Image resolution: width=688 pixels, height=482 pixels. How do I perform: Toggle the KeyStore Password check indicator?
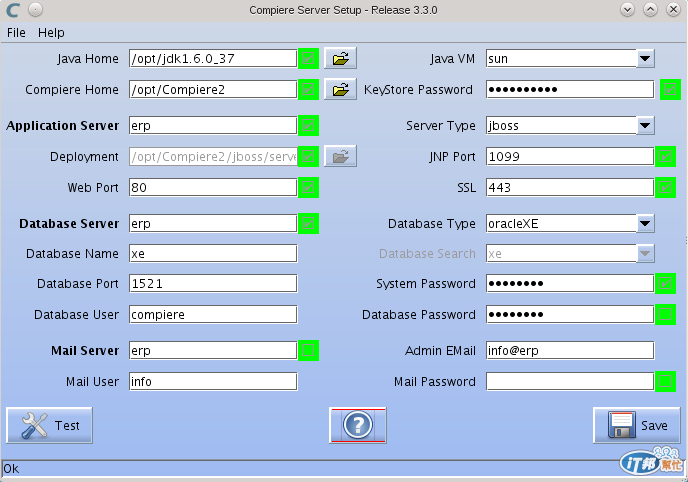pos(670,89)
